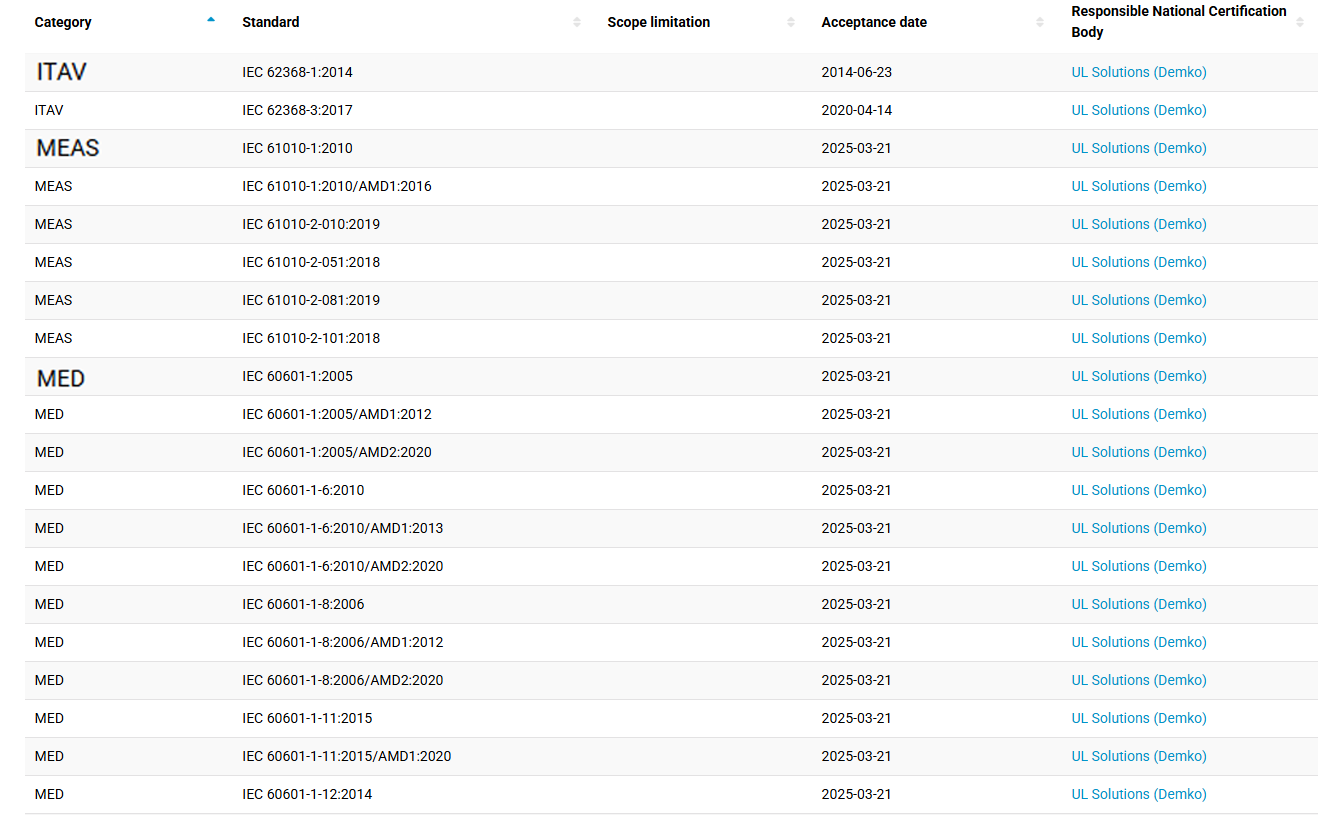Screen dimensions: 1318x815
Task: Visit UL Solutions link for IEC 60601-1-8:2006
Action: [x=1138, y=604]
